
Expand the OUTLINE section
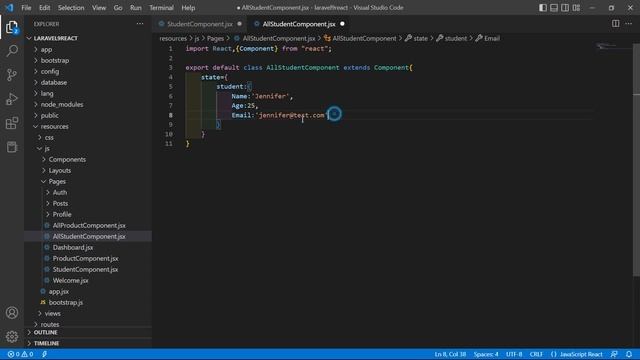point(45,332)
